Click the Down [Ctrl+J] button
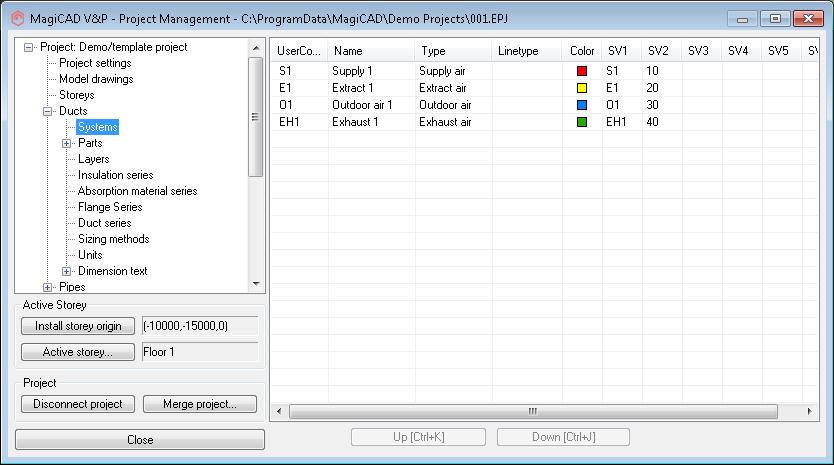 pyautogui.click(x=563, y=437)
